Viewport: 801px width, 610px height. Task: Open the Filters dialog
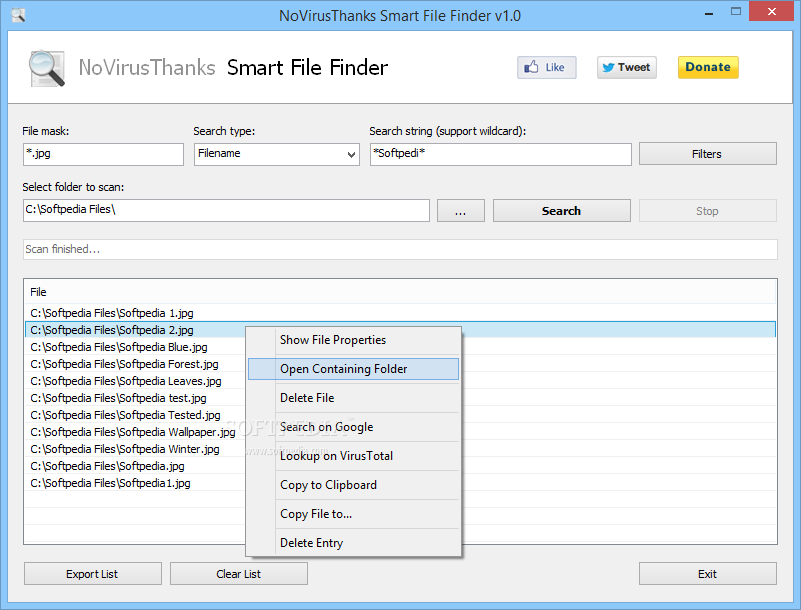click(x=708, y=154)
